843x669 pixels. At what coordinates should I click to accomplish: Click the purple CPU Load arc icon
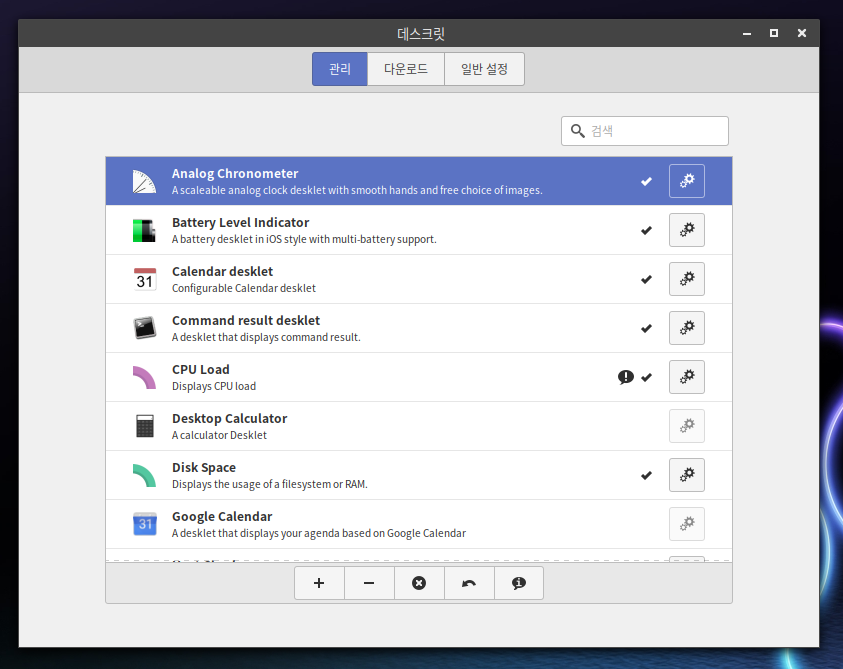pos(144,377)
